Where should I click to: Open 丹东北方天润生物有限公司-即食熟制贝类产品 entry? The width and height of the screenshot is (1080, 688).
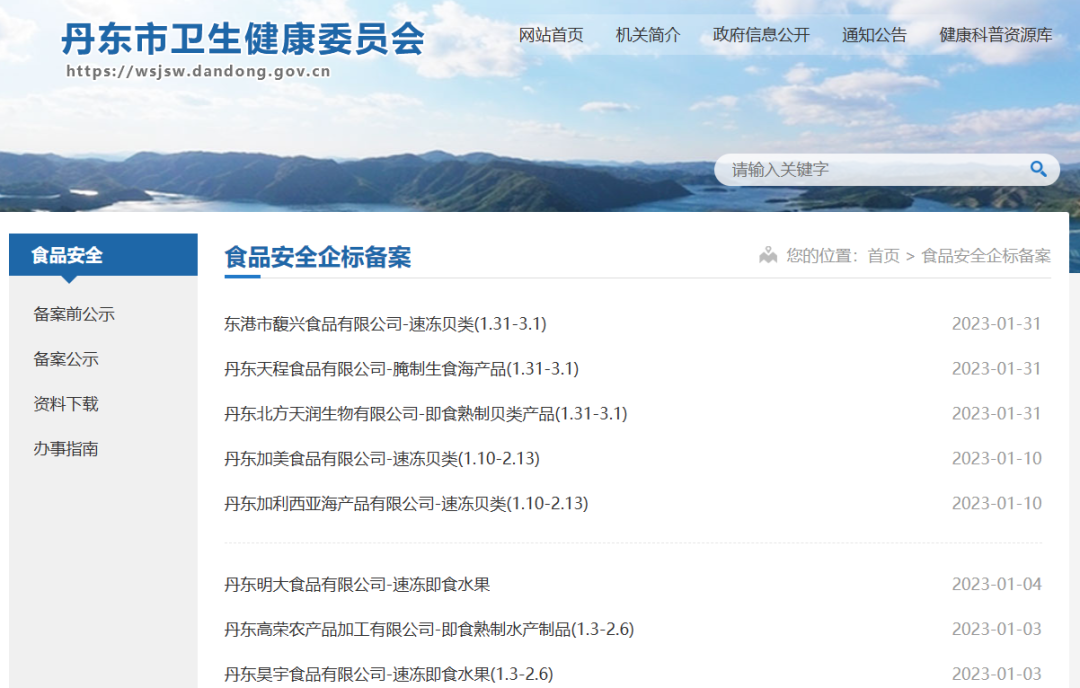[x=426, y=413]
